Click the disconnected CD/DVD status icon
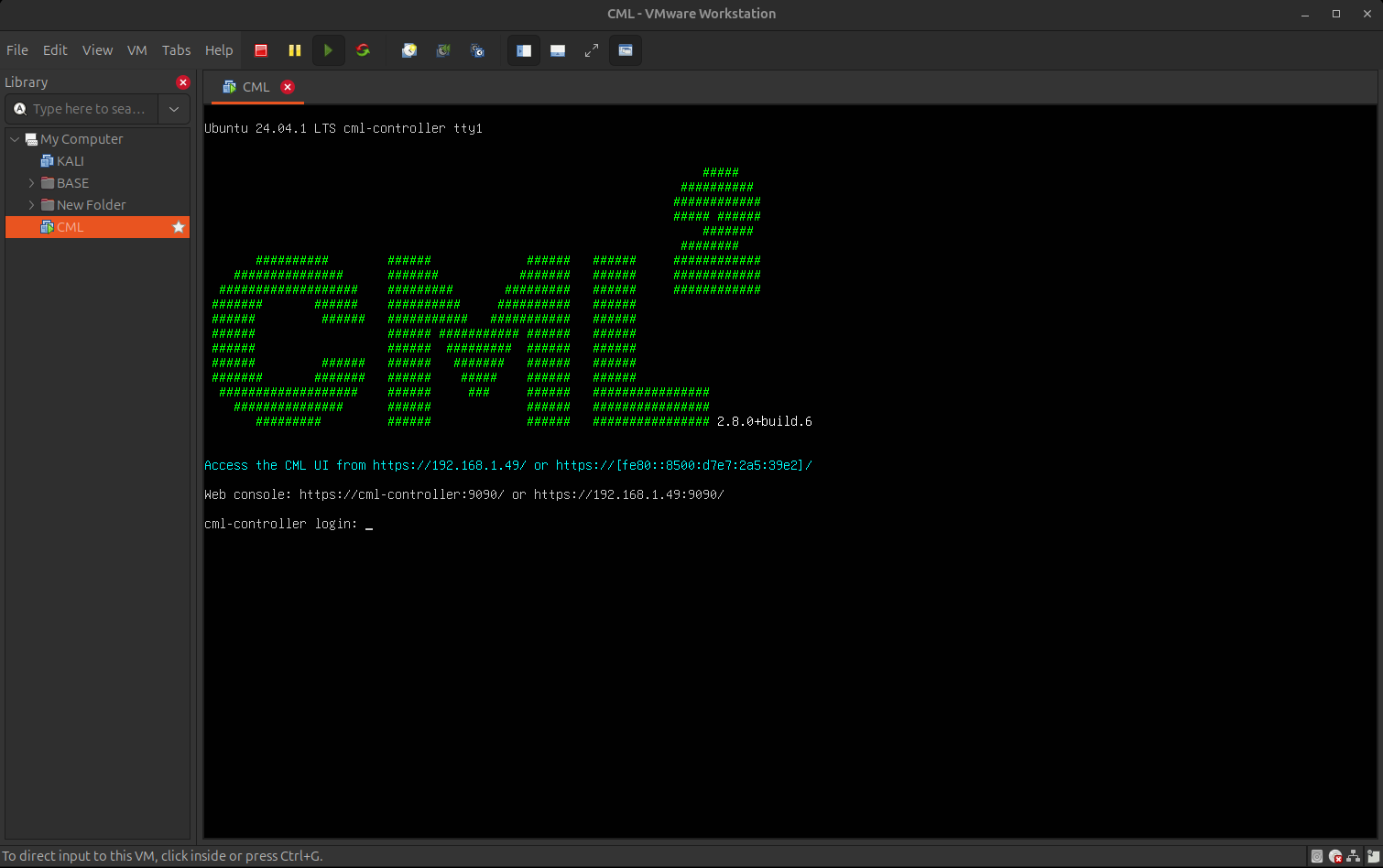 tap(1335, 856)
